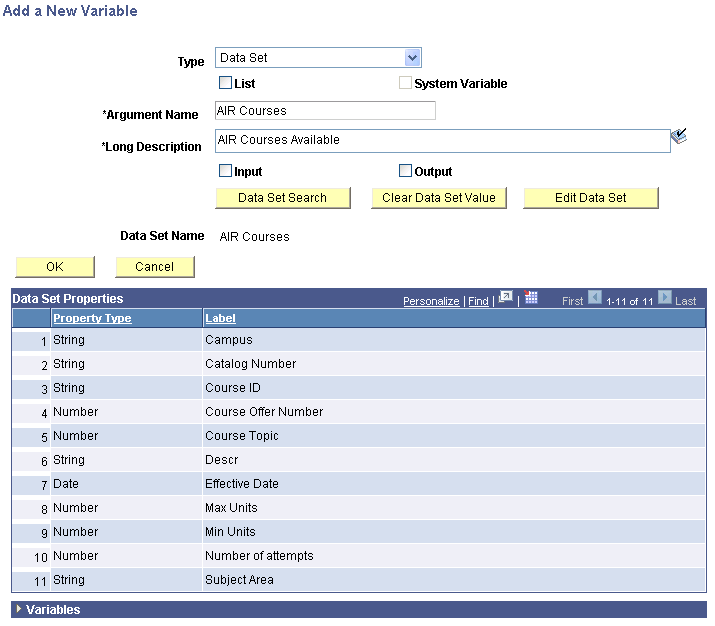
Task: Select the Course Topic label cell
Action: 454,436
